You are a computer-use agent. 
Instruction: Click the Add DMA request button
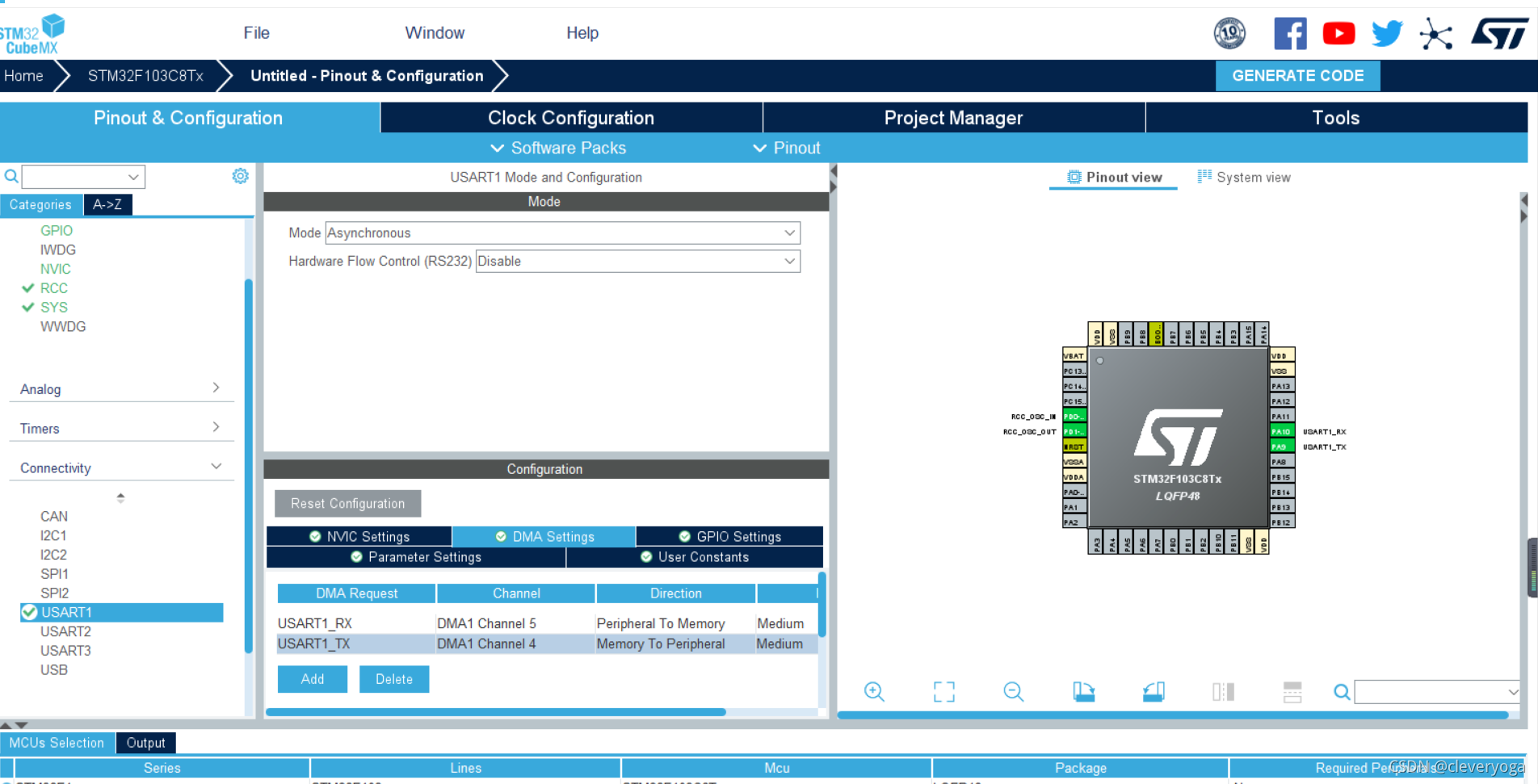pyautogui.click(x=313, y=679)
